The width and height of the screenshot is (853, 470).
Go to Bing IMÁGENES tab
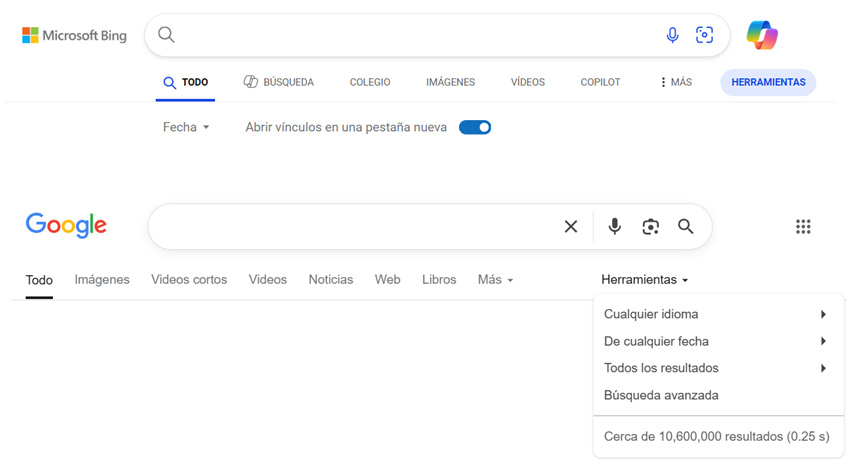point(450,82)
